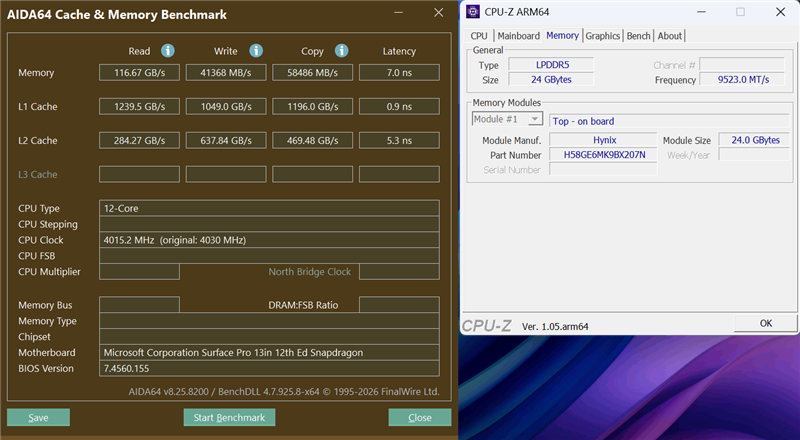This screenshot has width=800, height=440.
Task: Open the Graphics tab in CPU-Z
Action: 603,36
